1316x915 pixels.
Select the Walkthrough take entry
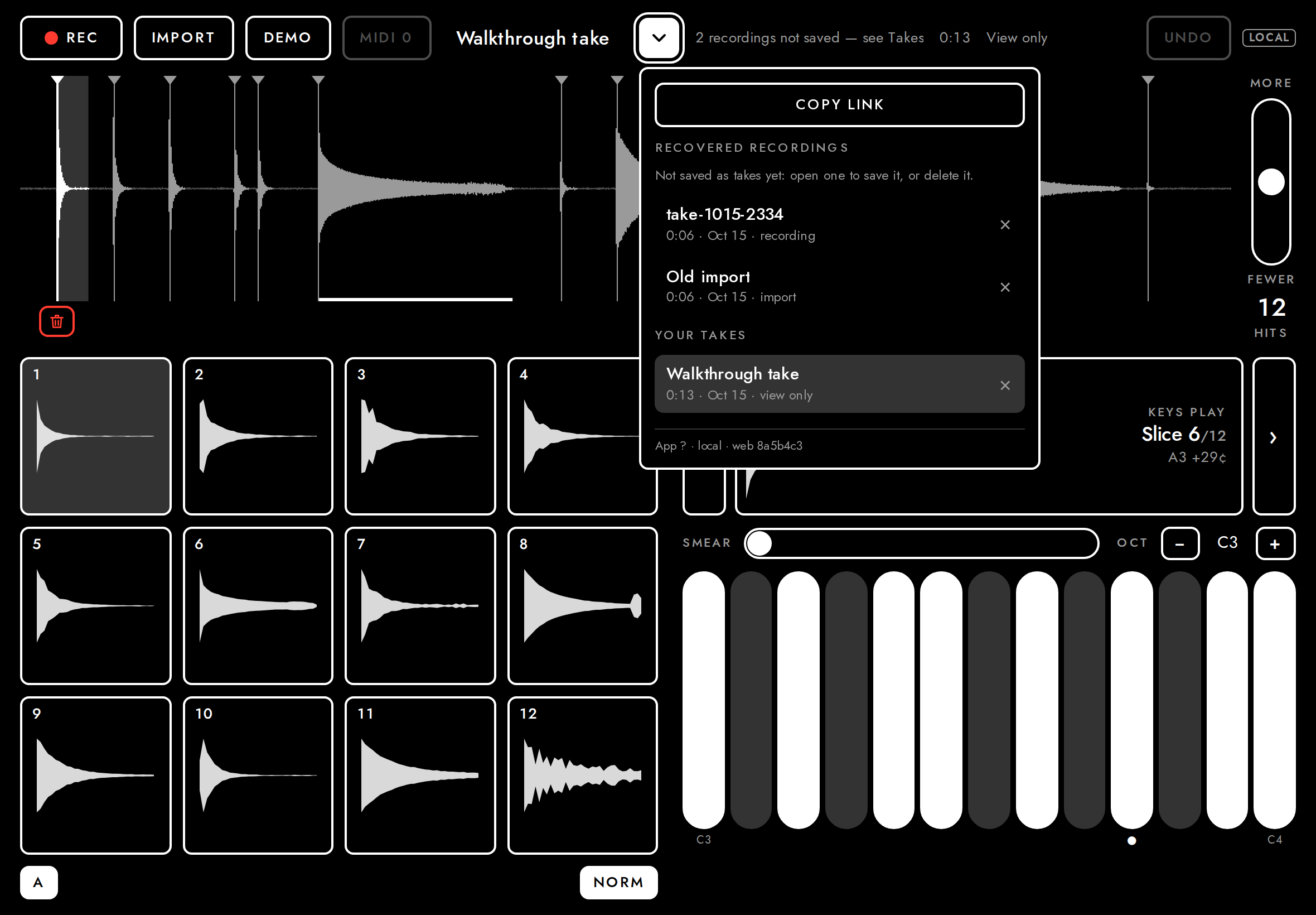(x=839, y=384)
